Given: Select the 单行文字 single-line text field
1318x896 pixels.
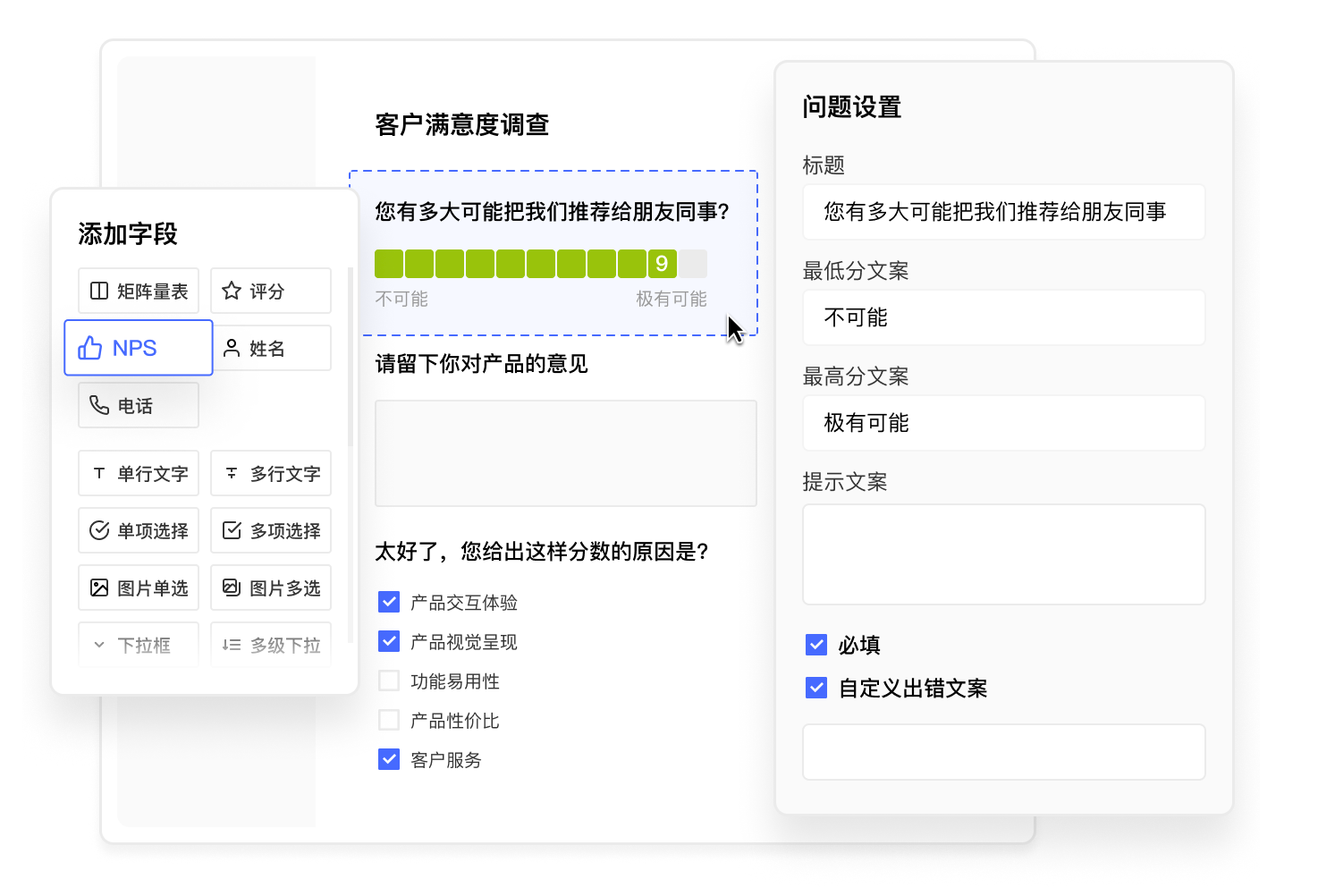Looking at the screenshot, I should pyautogui.click(x=138, y=473).
